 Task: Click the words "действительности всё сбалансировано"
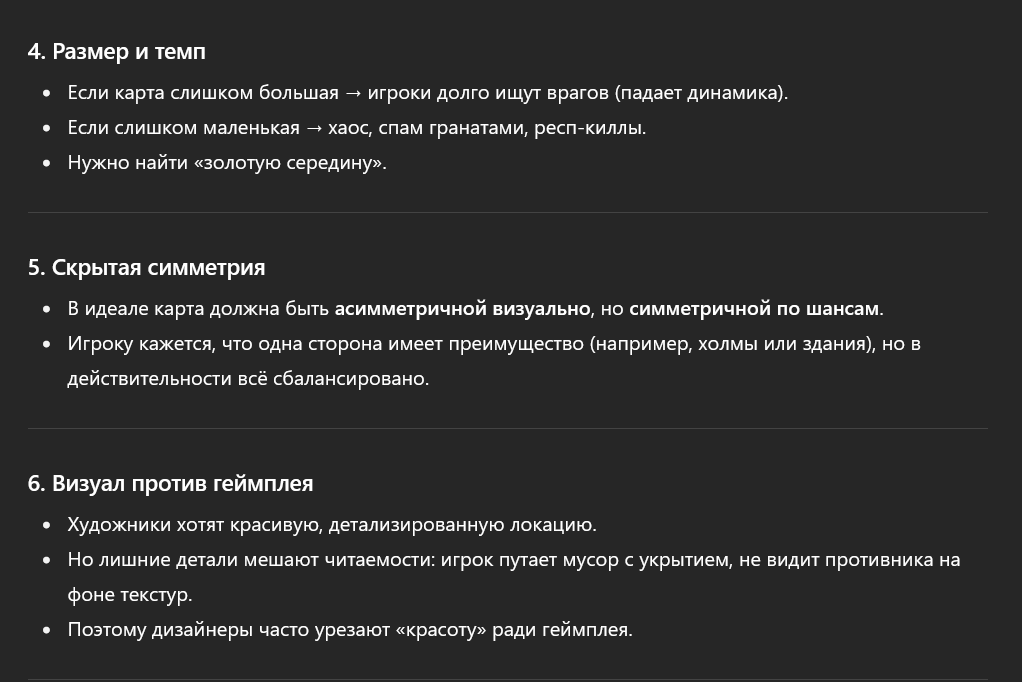pyautogui.click(x=247, y=378)
